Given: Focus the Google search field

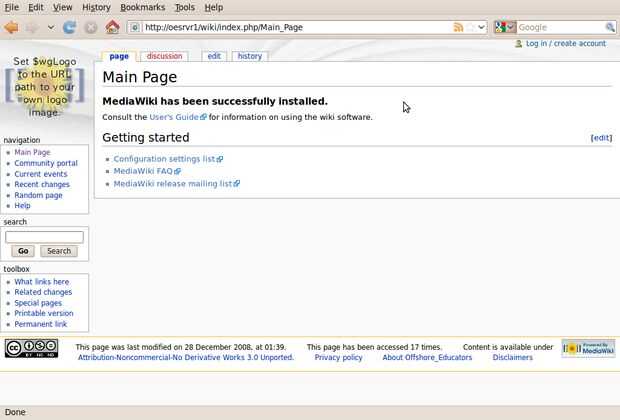Looking at the screenshot, I should coord(561,27).
